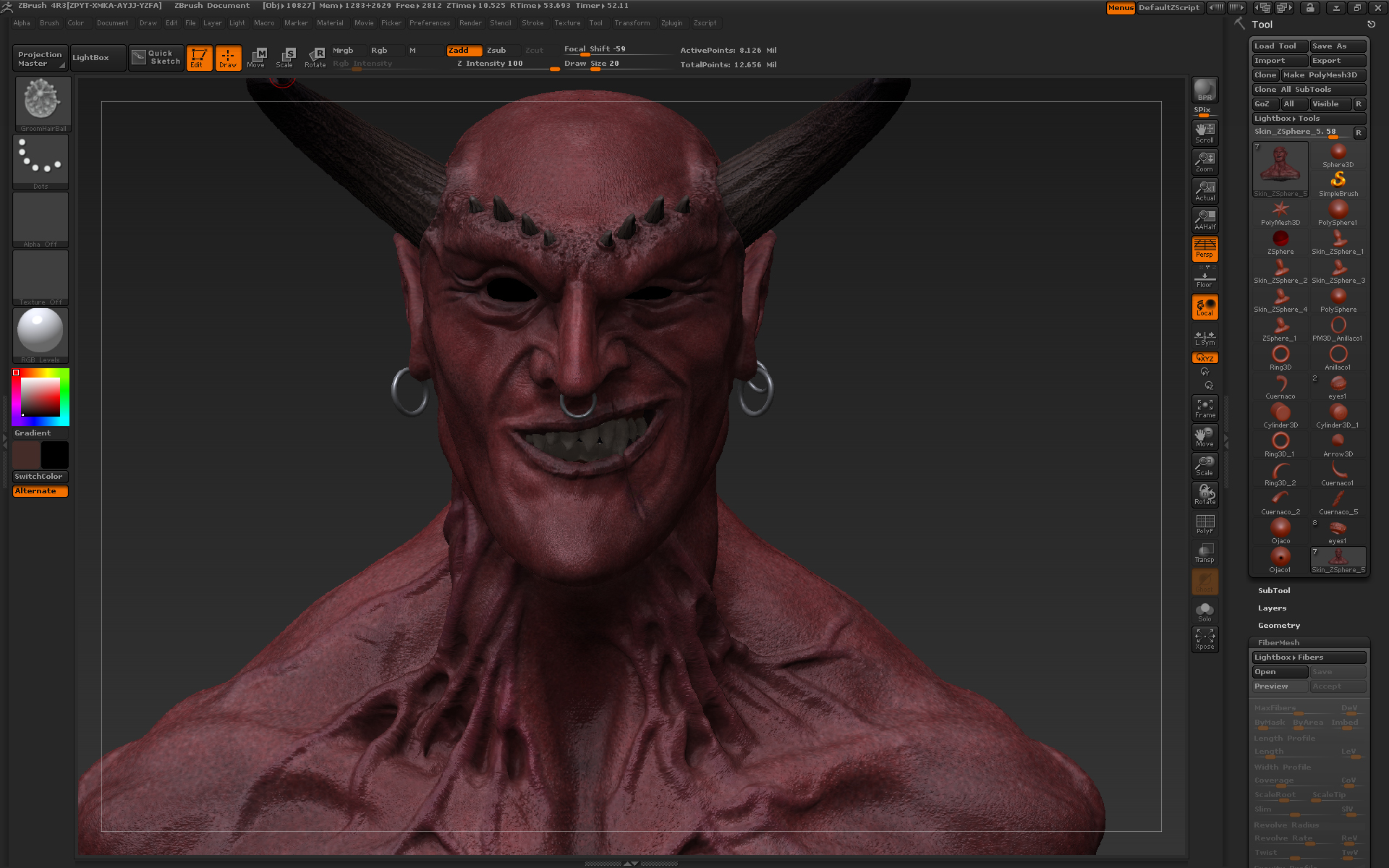This screenshot has width=1389, height=868.
Task: Expand the Geometry section
Action: click(x=1278, y=625)
